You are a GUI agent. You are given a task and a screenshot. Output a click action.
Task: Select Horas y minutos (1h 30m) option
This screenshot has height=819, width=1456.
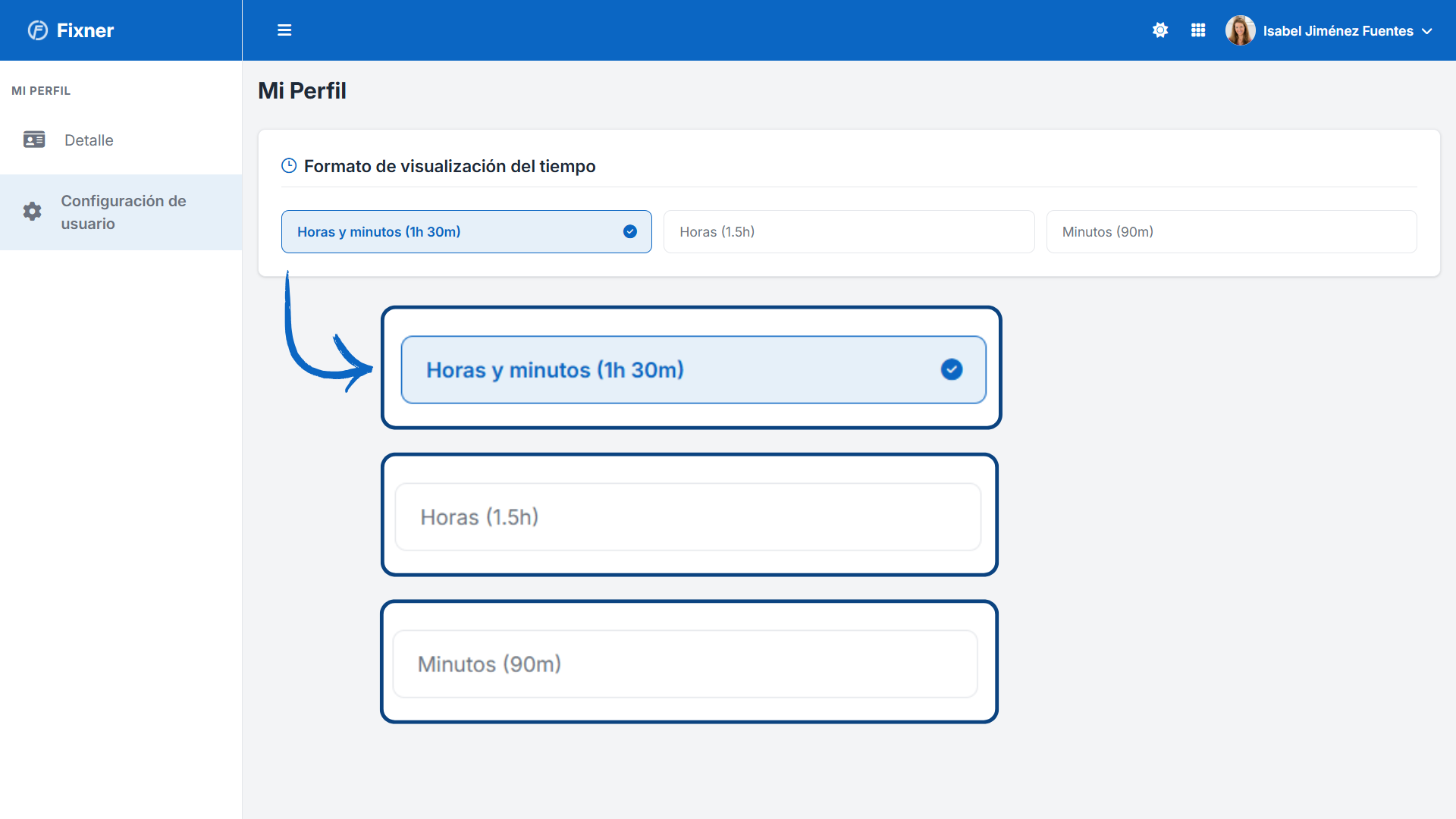point(466,231)
